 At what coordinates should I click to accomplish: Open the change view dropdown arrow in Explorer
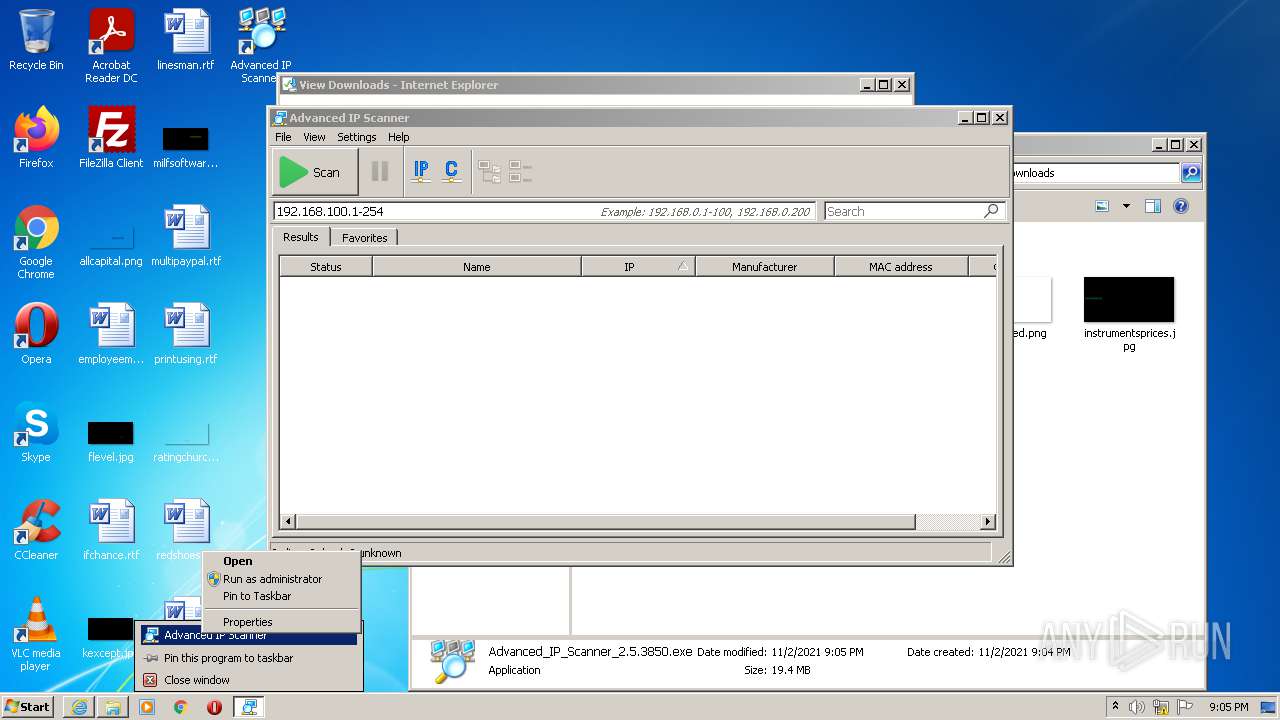pyautogui.click(x=1126, y=206)
